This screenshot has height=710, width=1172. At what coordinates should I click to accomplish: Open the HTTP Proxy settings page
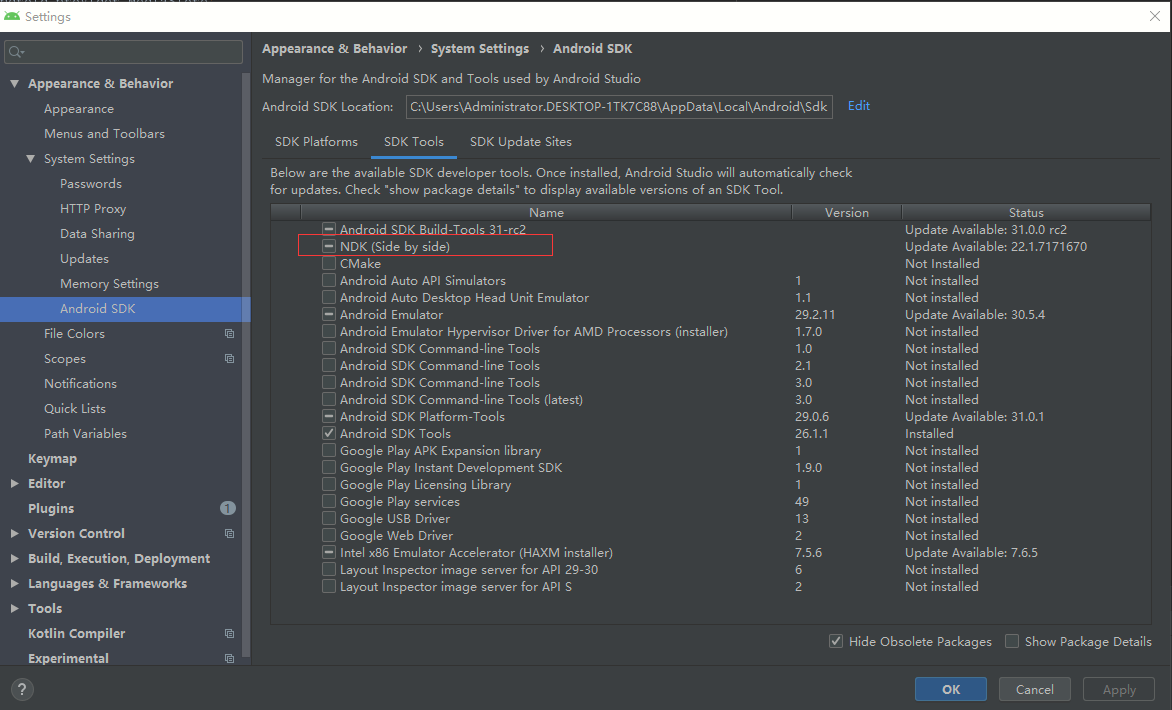point(93,209)
